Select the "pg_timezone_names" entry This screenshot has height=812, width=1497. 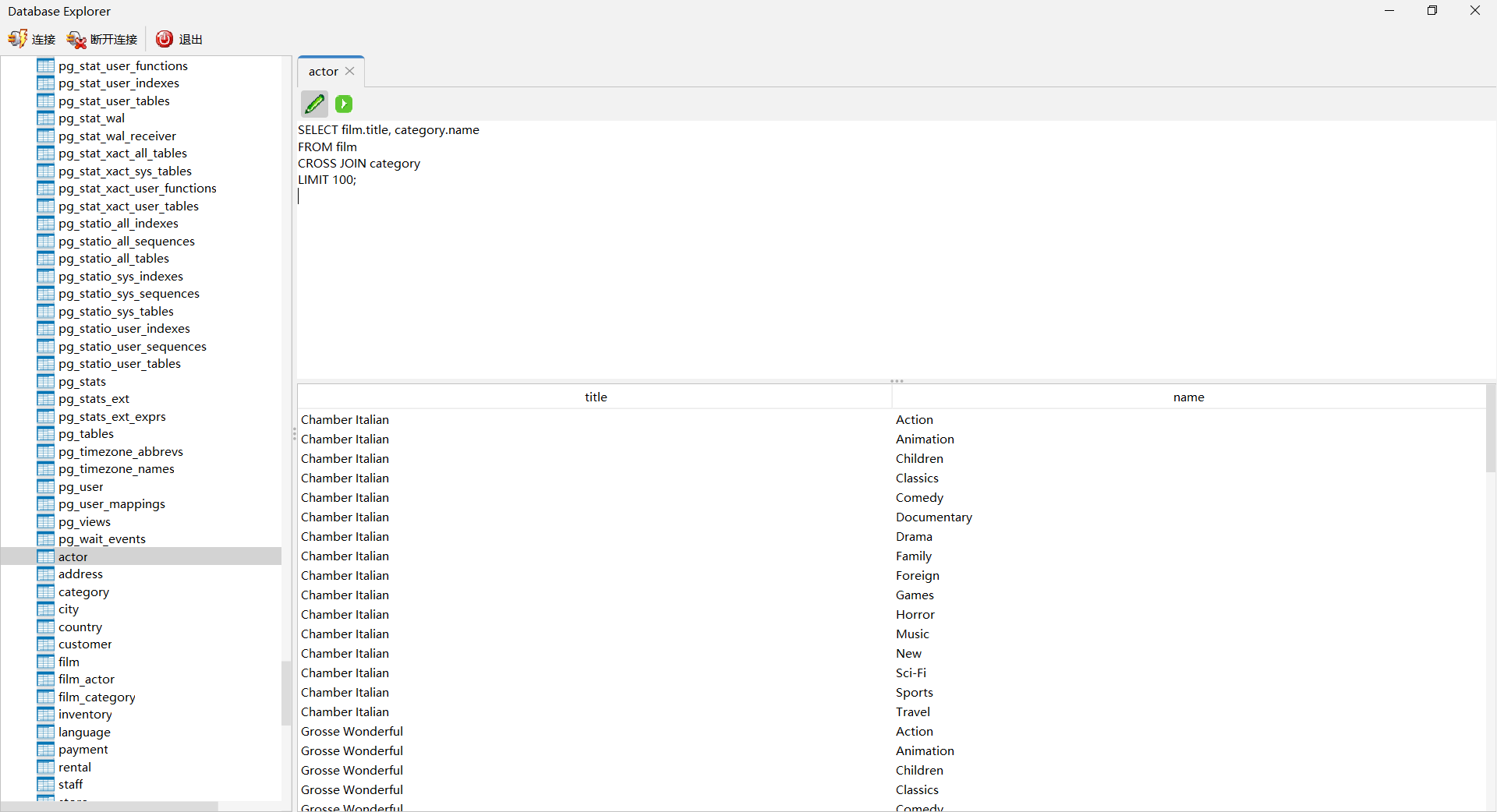[x=116, y=468]
